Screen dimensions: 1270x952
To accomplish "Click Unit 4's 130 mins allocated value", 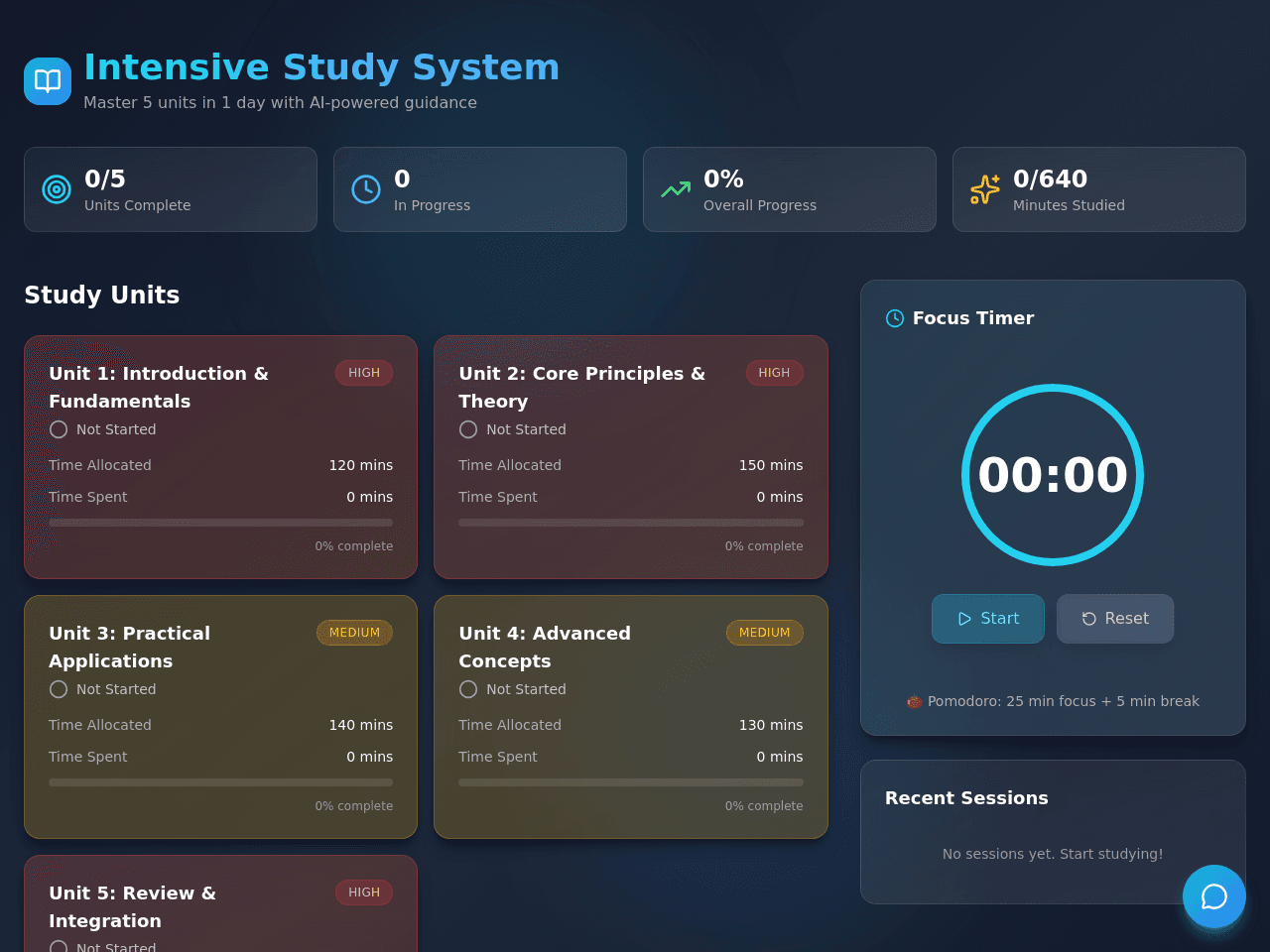I will click(771, 725).
